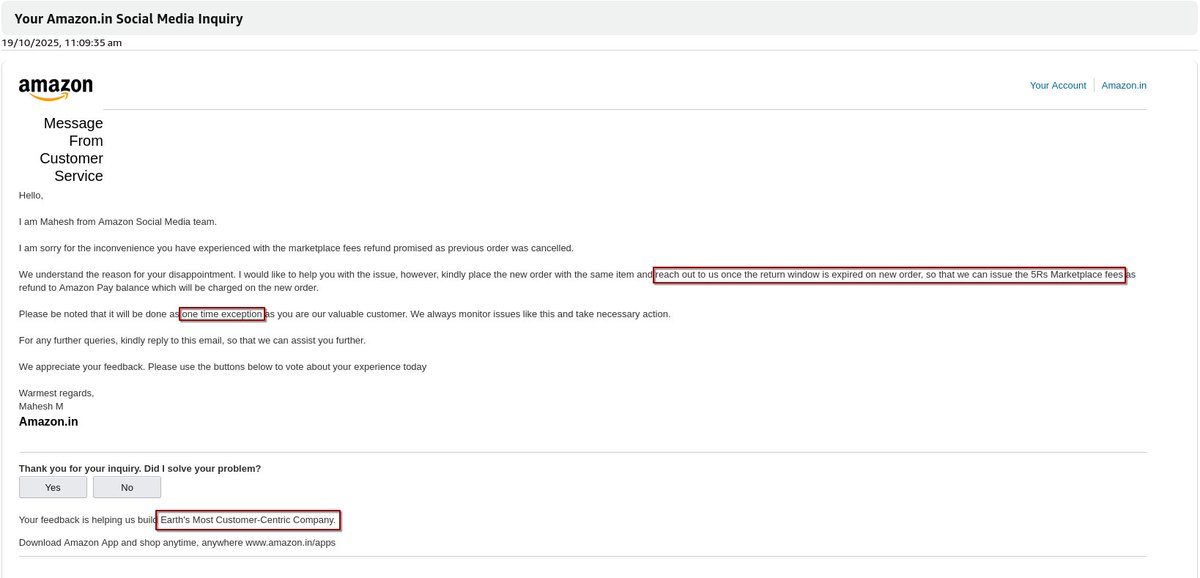Image resolution: width=1200 pixels, height=578 pixels.
Task: Click 'I am Mahesh from Amazon Social Media team.'
Action: click(x=118, y=221)
